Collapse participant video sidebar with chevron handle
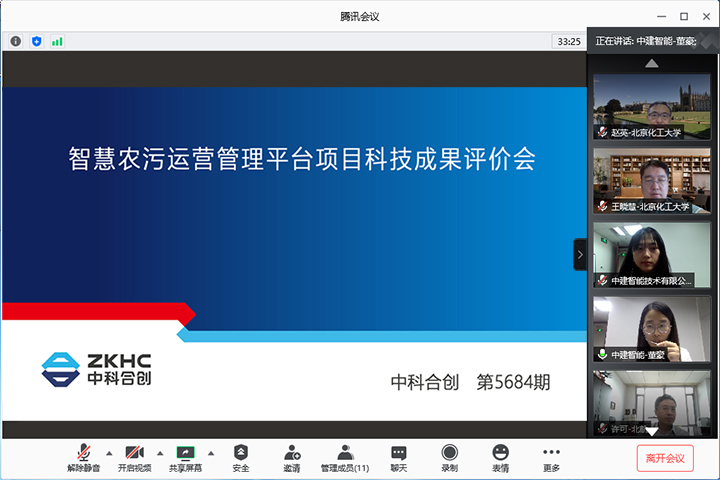 coord(580,254)
